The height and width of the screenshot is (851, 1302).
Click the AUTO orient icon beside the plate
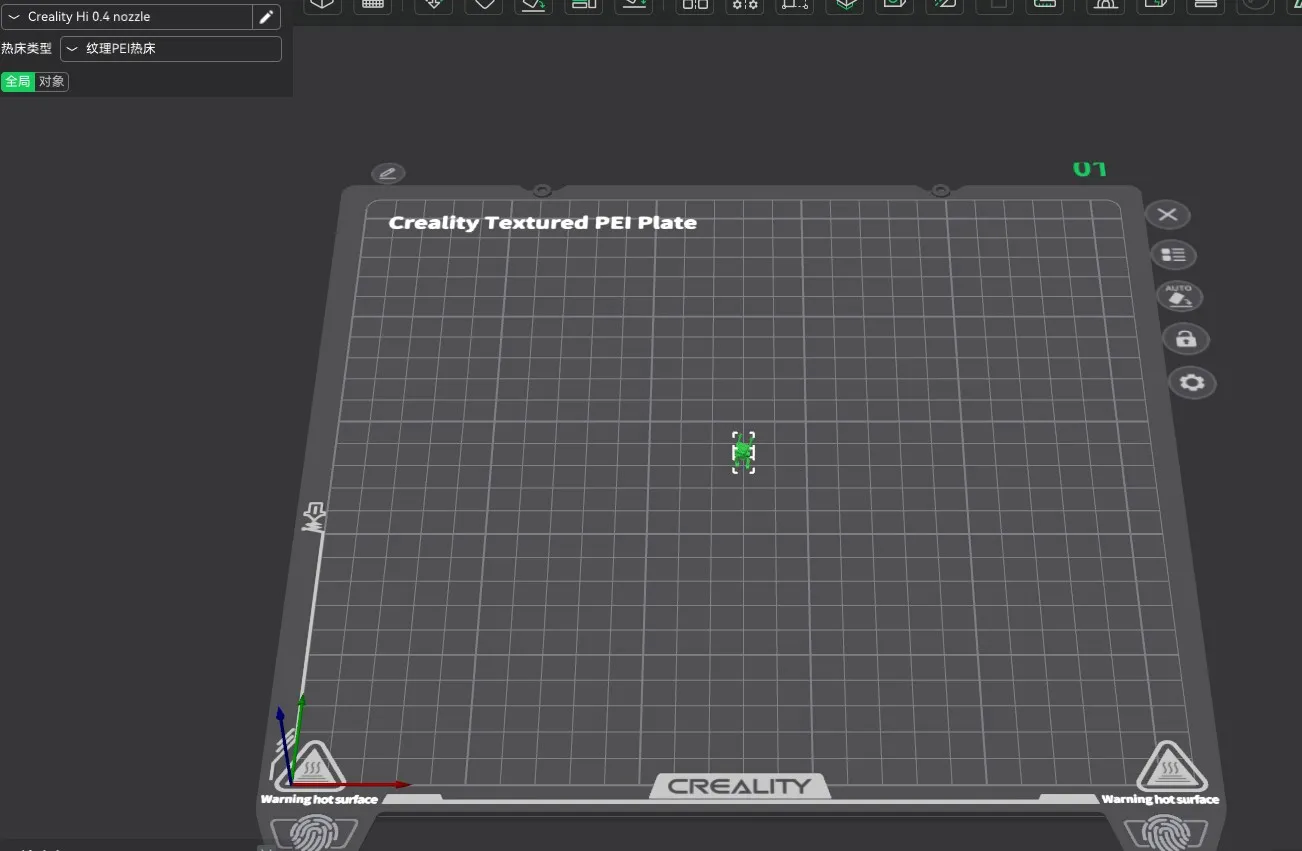click(1180, 297)
